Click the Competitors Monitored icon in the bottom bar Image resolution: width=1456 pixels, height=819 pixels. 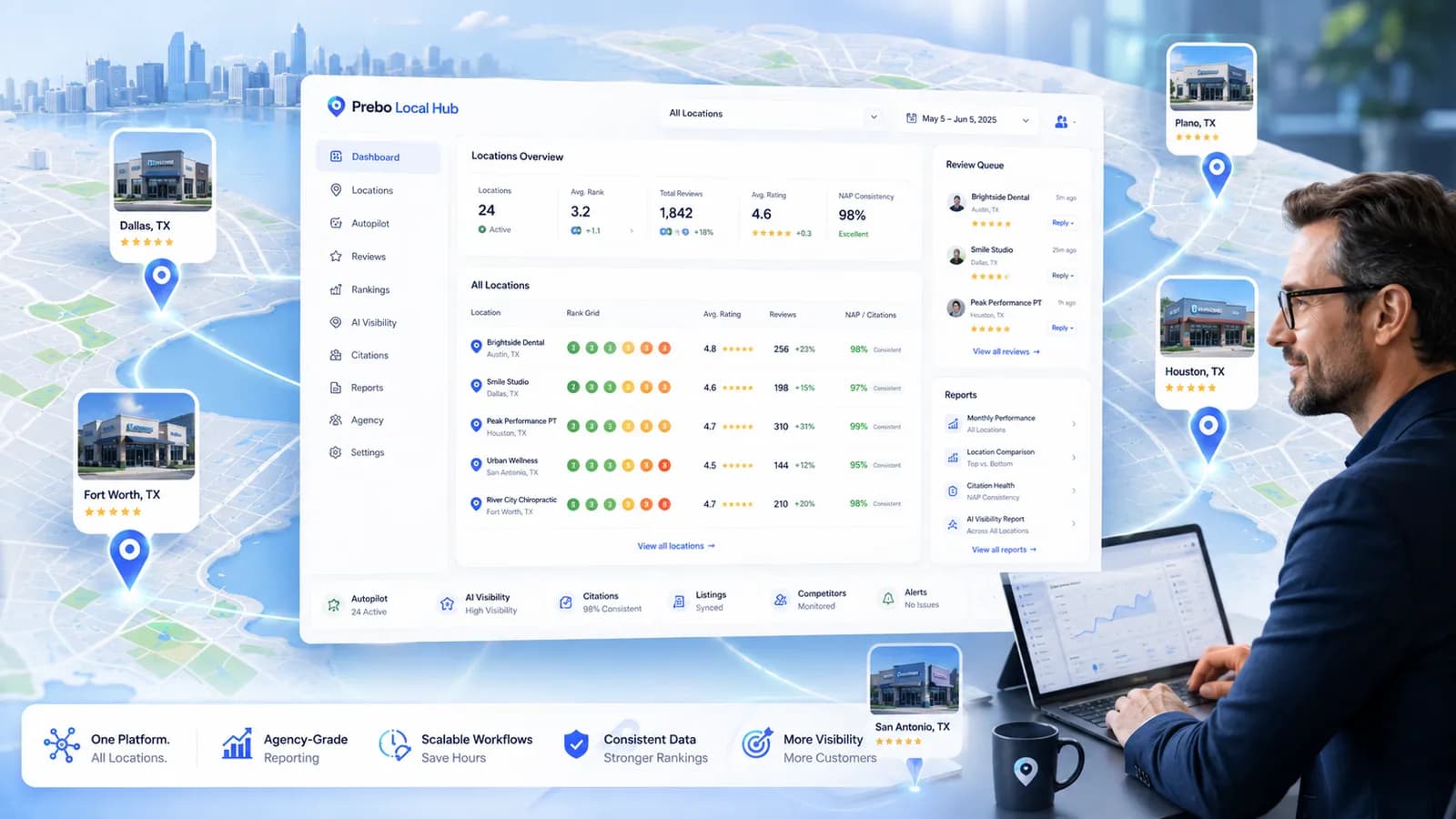[781, 600]
